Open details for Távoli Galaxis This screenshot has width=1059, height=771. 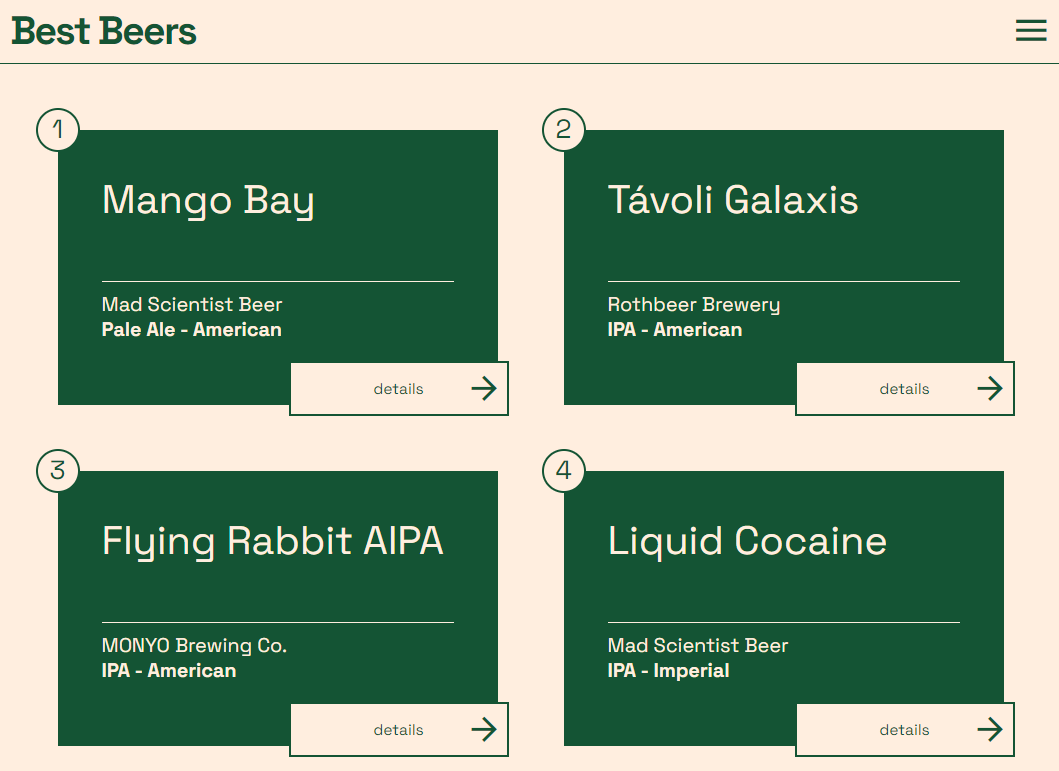click(904, 389)
